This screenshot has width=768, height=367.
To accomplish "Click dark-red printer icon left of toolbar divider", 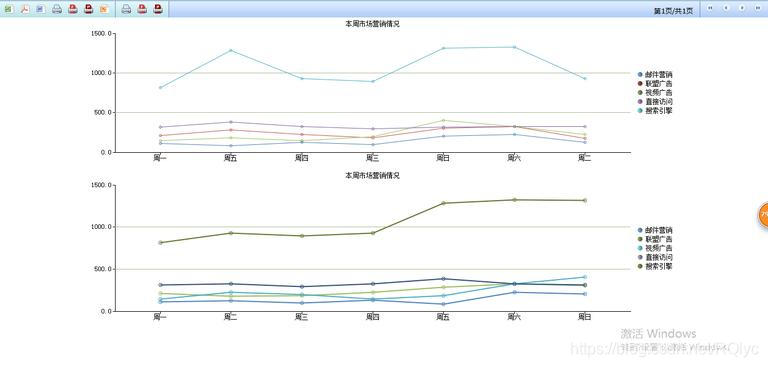I will (89, 9).
